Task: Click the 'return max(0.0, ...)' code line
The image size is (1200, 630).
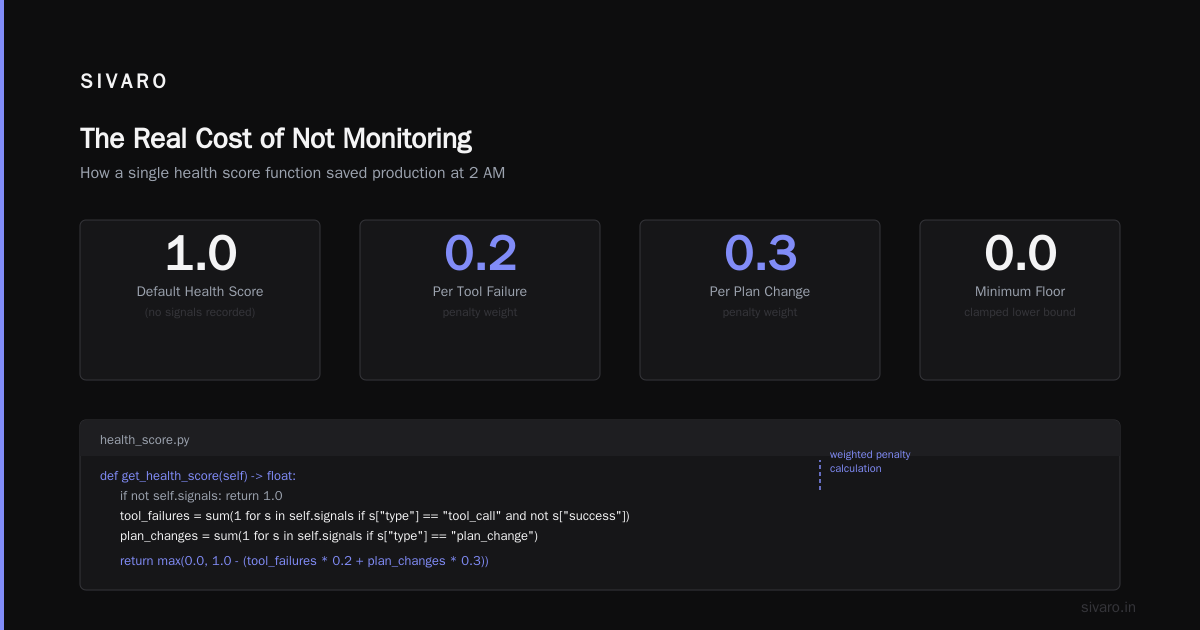Action: coord(304,561)
